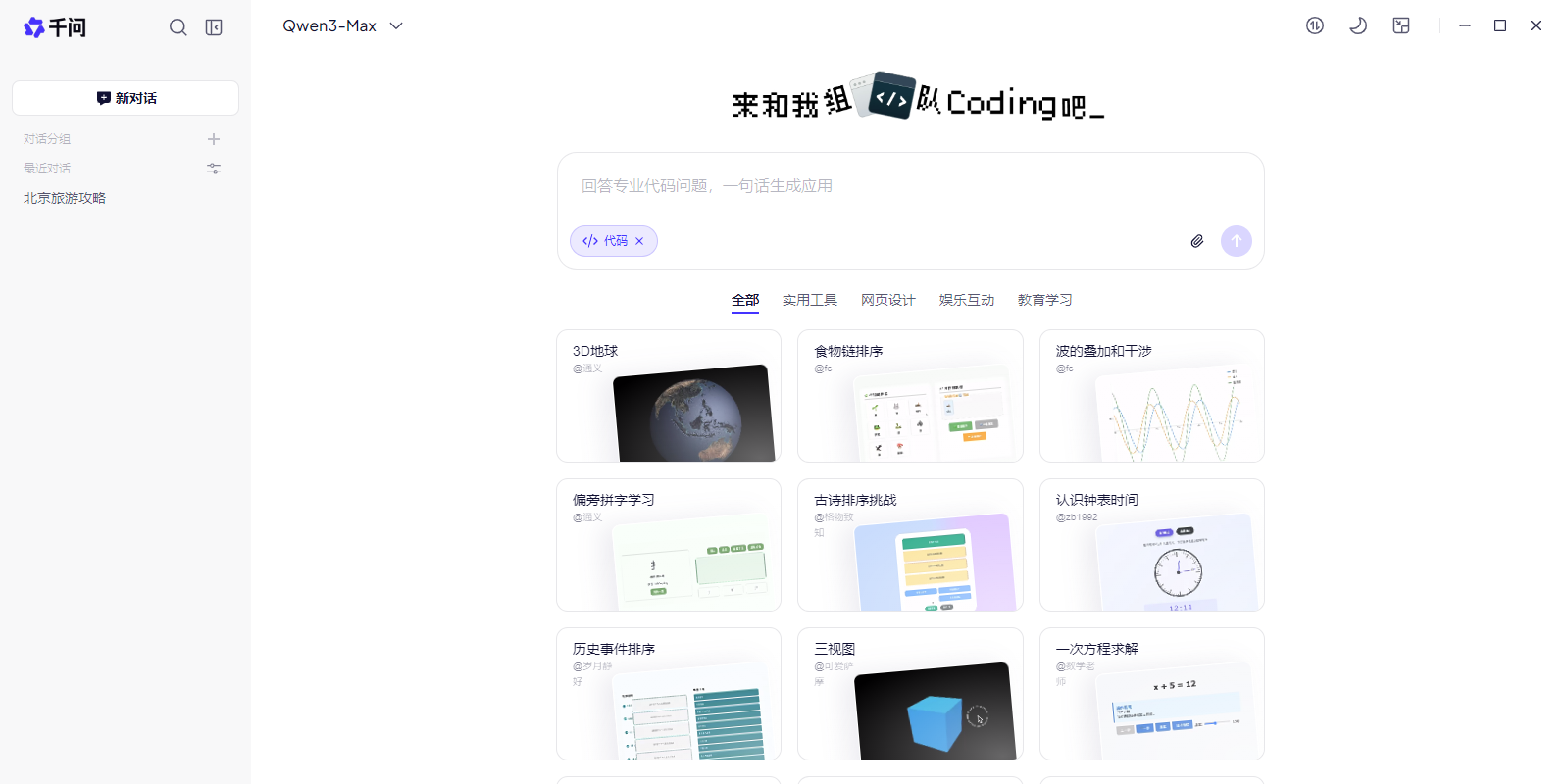
Task: Switch to the 实用工具 tab
Action: 809,300
